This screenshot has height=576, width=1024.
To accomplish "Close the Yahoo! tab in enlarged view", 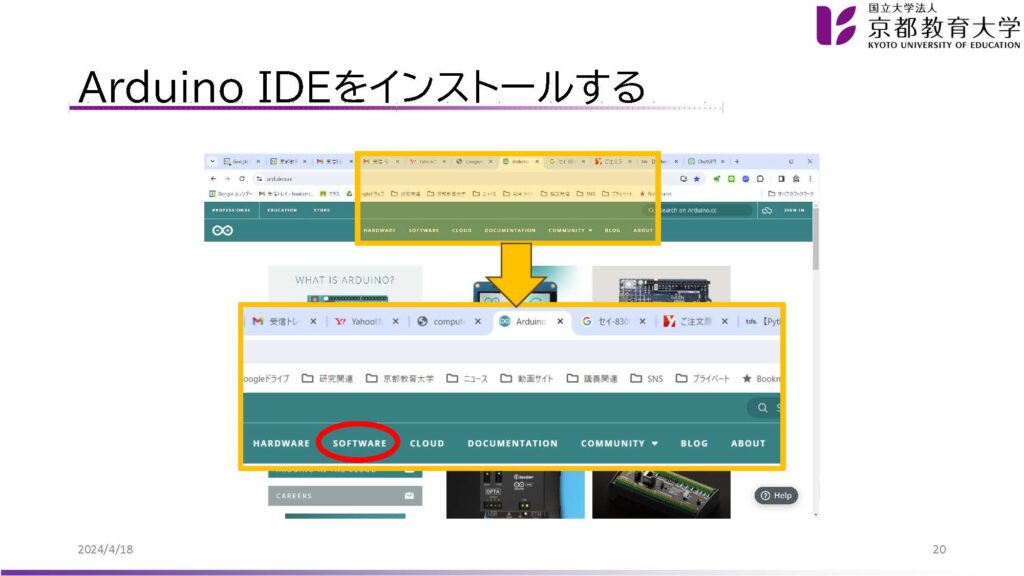I will click(396, 321).
